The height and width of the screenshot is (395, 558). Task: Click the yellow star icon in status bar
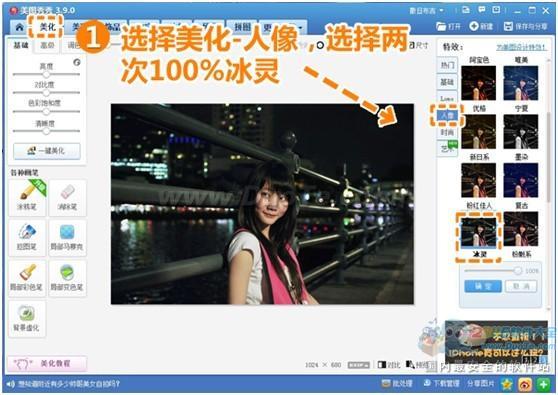507,384
